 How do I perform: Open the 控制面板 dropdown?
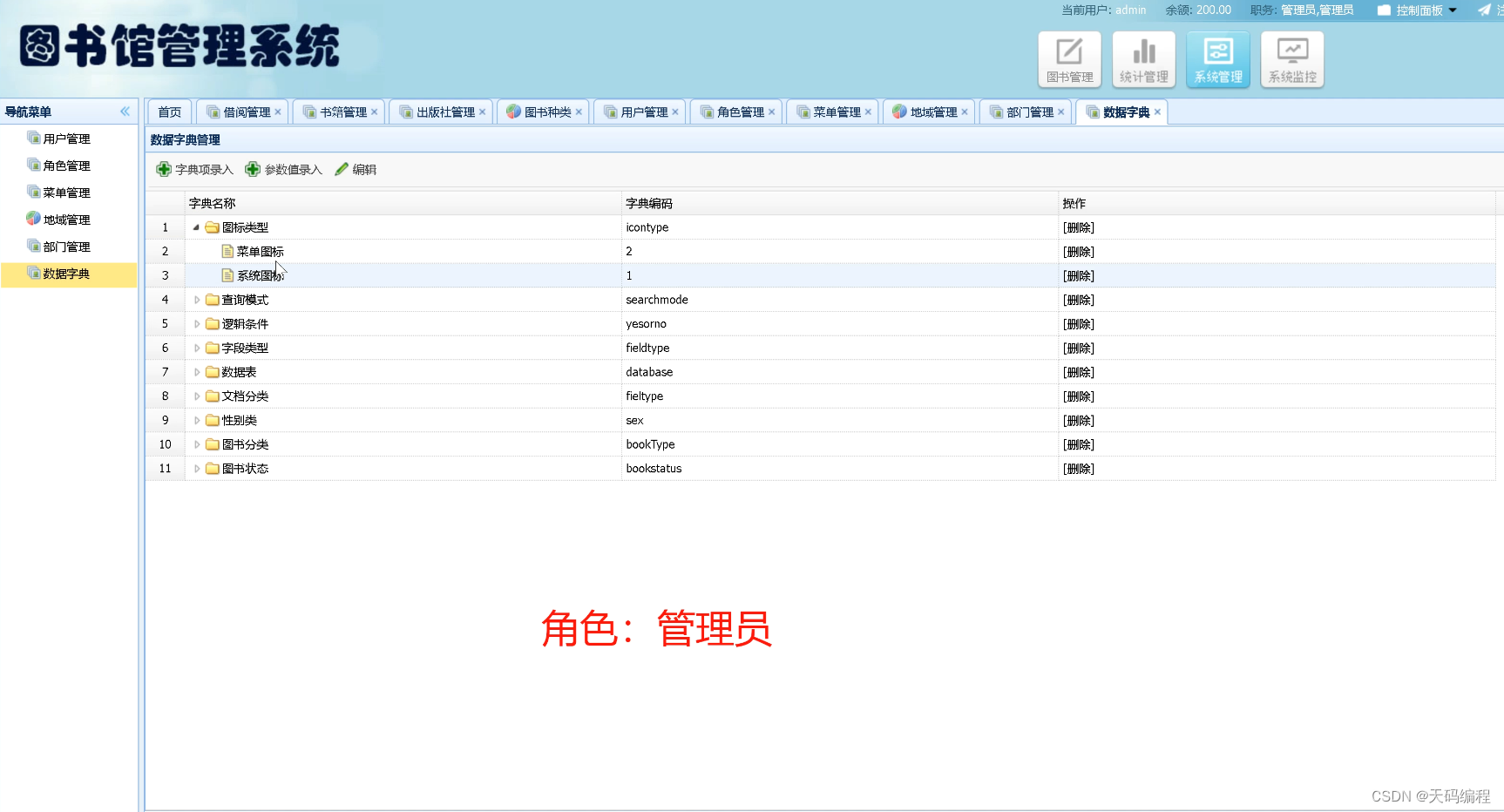(x=1417, y=10)
